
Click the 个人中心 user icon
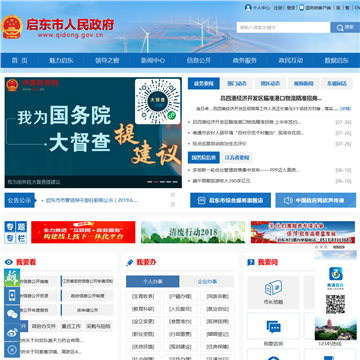pos(248,8)
